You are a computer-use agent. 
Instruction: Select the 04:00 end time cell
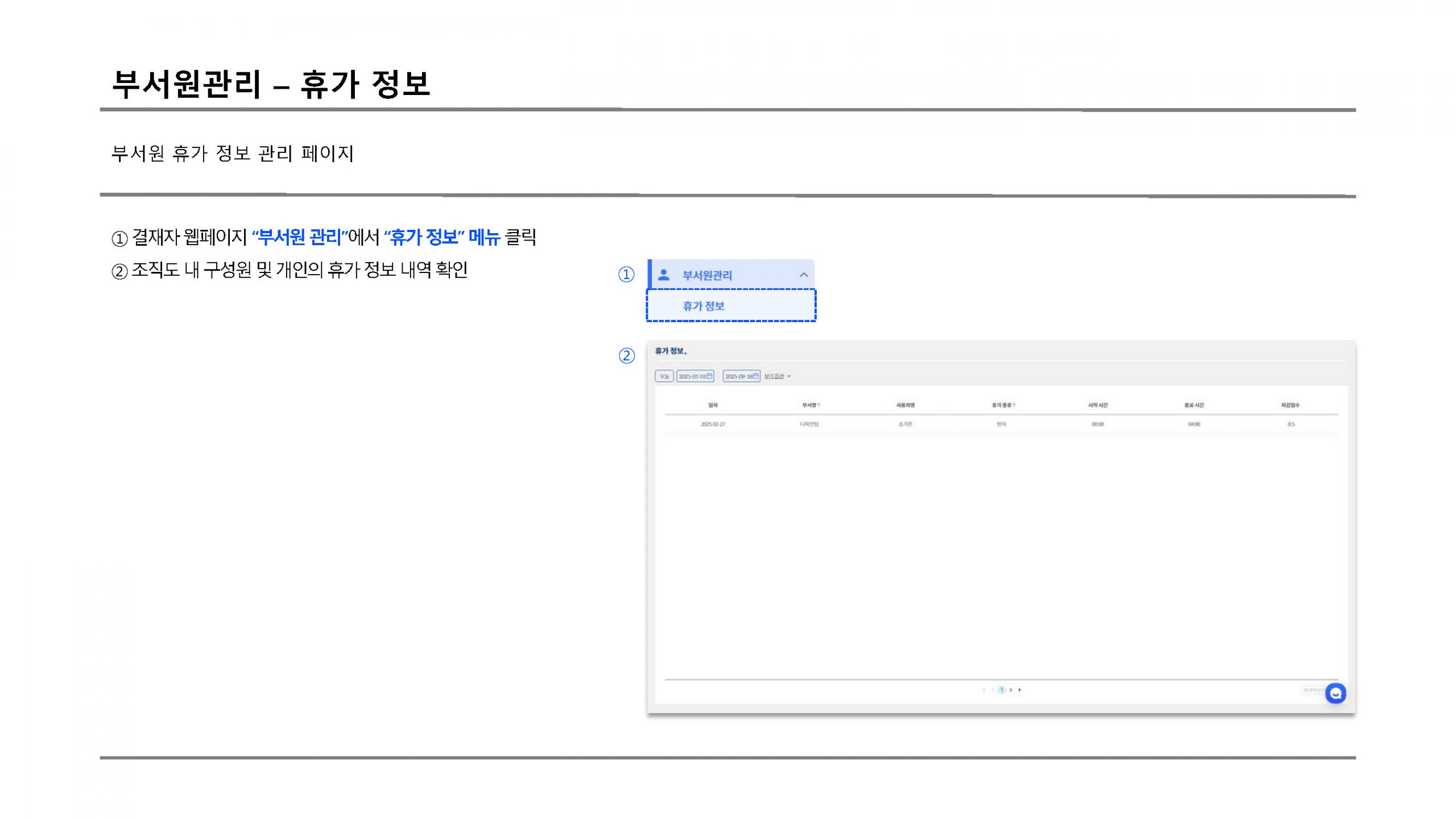(x=1194, y=424)
